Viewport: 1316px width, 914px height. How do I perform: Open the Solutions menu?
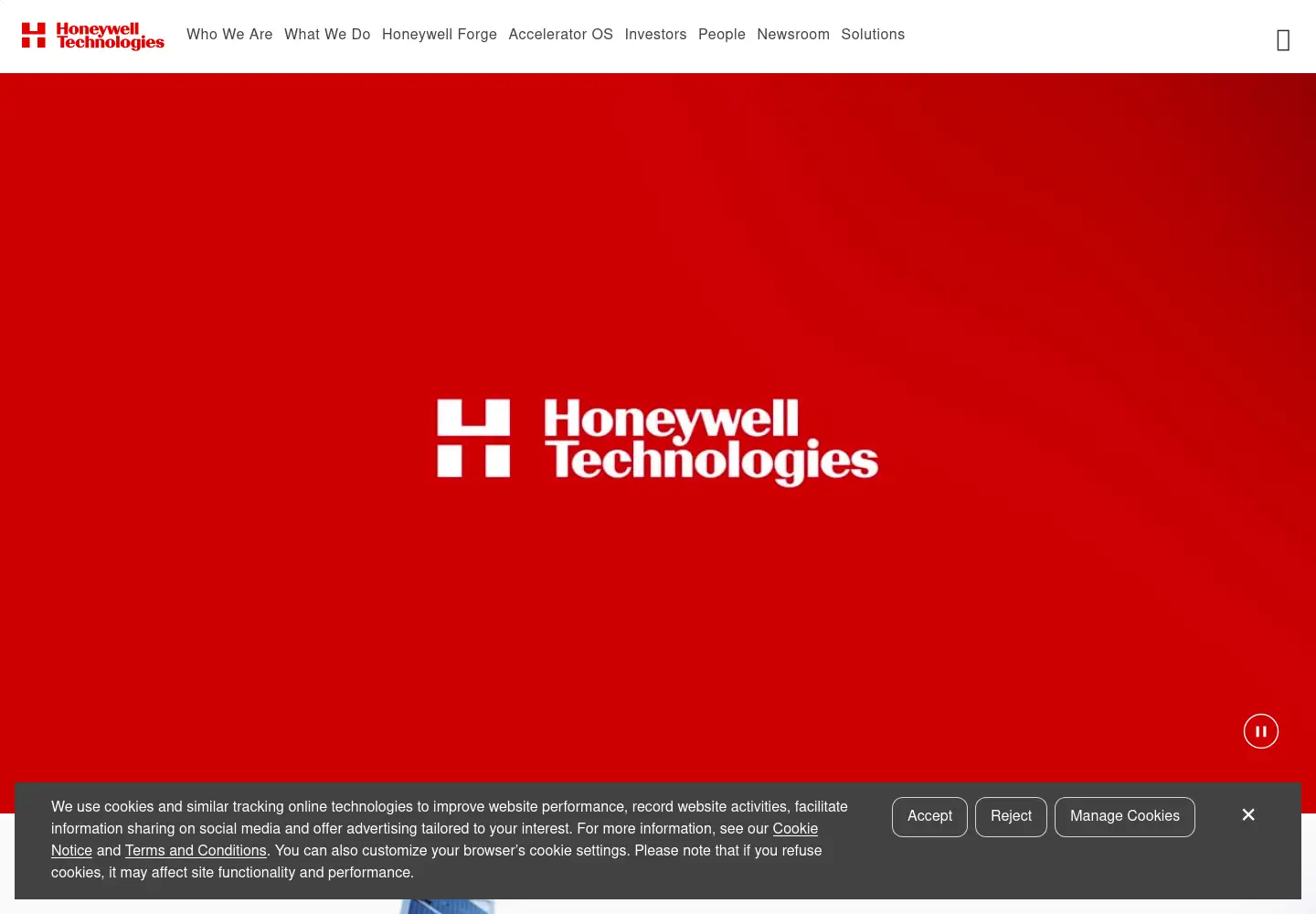click(x=873, y=35)
